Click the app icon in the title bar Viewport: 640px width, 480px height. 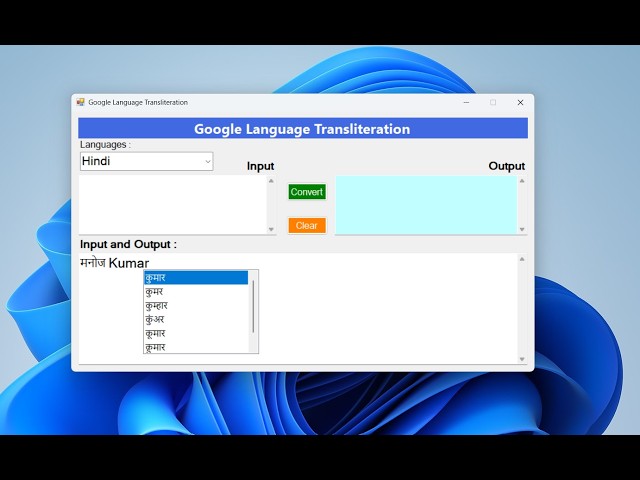click(80, 102)
